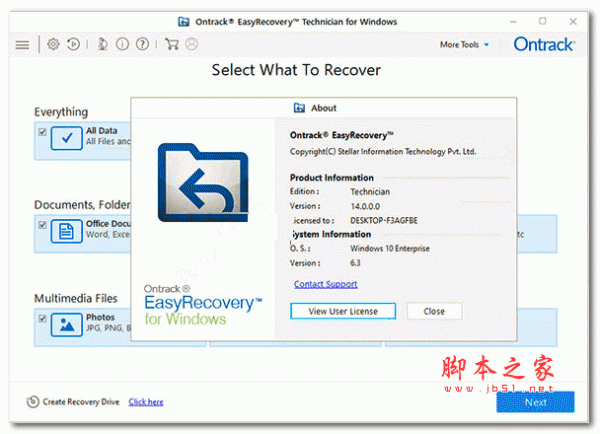Image resolution: width=600 pixels, height=434 pixels.
Task: Click the 'Product Information' heading
Action: [x=331, y=178]
